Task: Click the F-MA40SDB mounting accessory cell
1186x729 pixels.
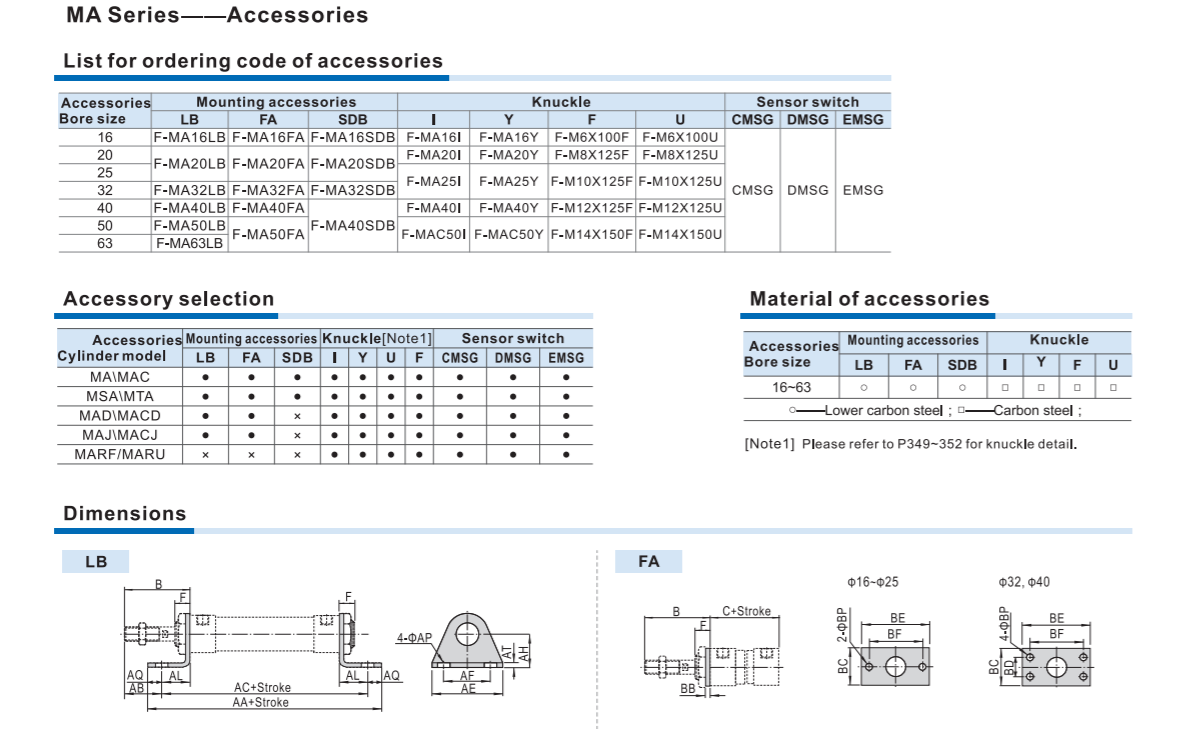Action: pyautogui.click(x=353, y=226)
